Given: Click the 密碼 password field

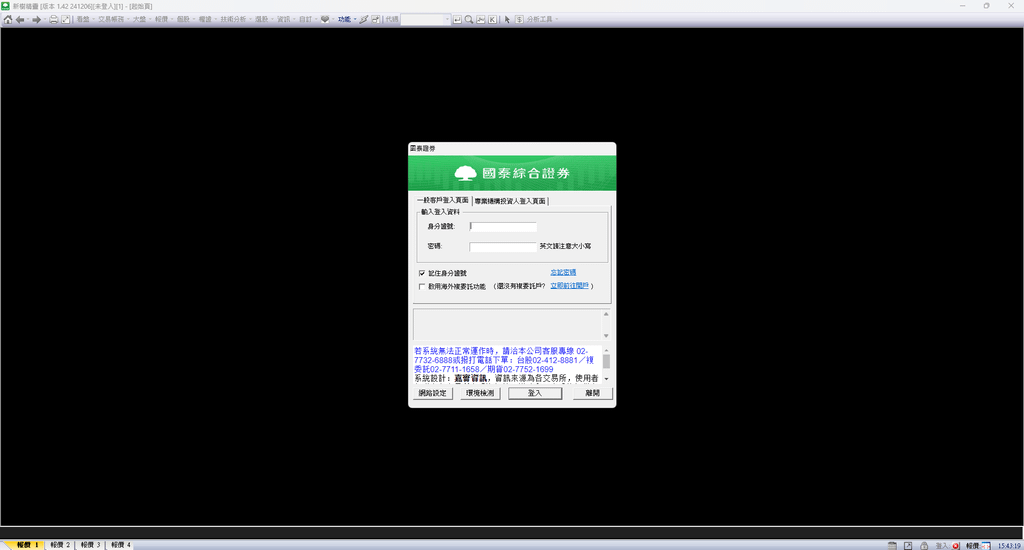Looking at the screenshot, I should coord(503,247).
